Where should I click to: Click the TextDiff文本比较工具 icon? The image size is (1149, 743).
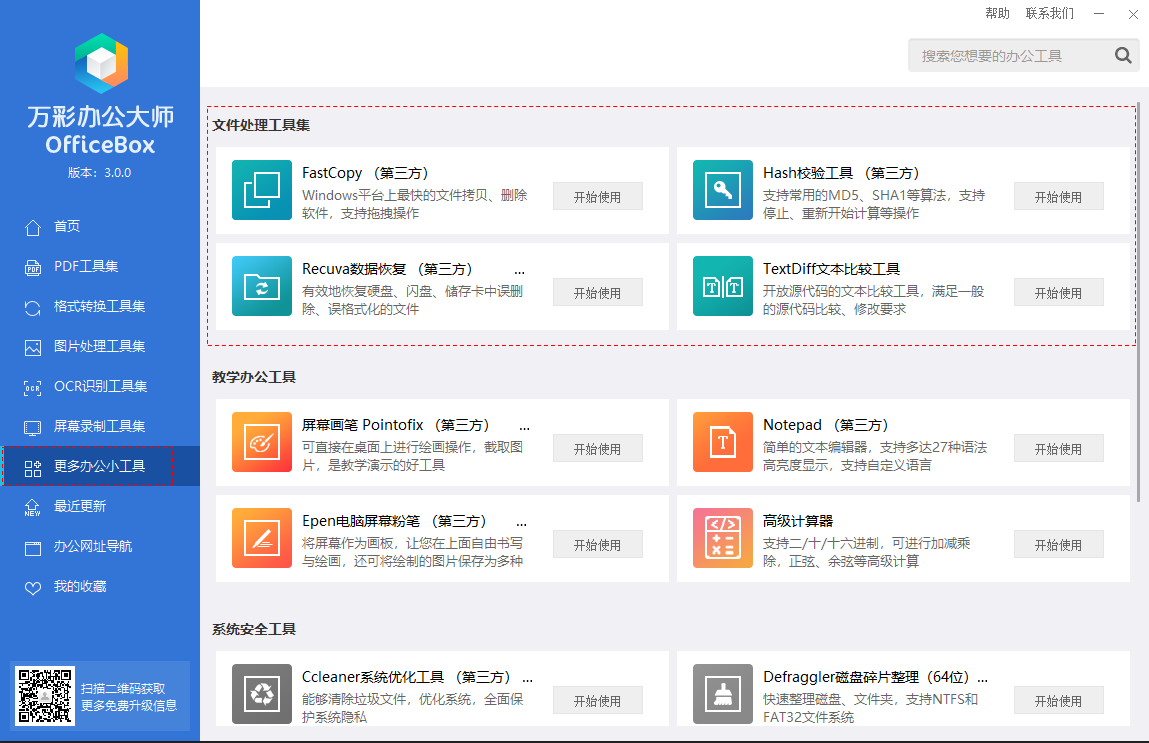click(722, 286)
